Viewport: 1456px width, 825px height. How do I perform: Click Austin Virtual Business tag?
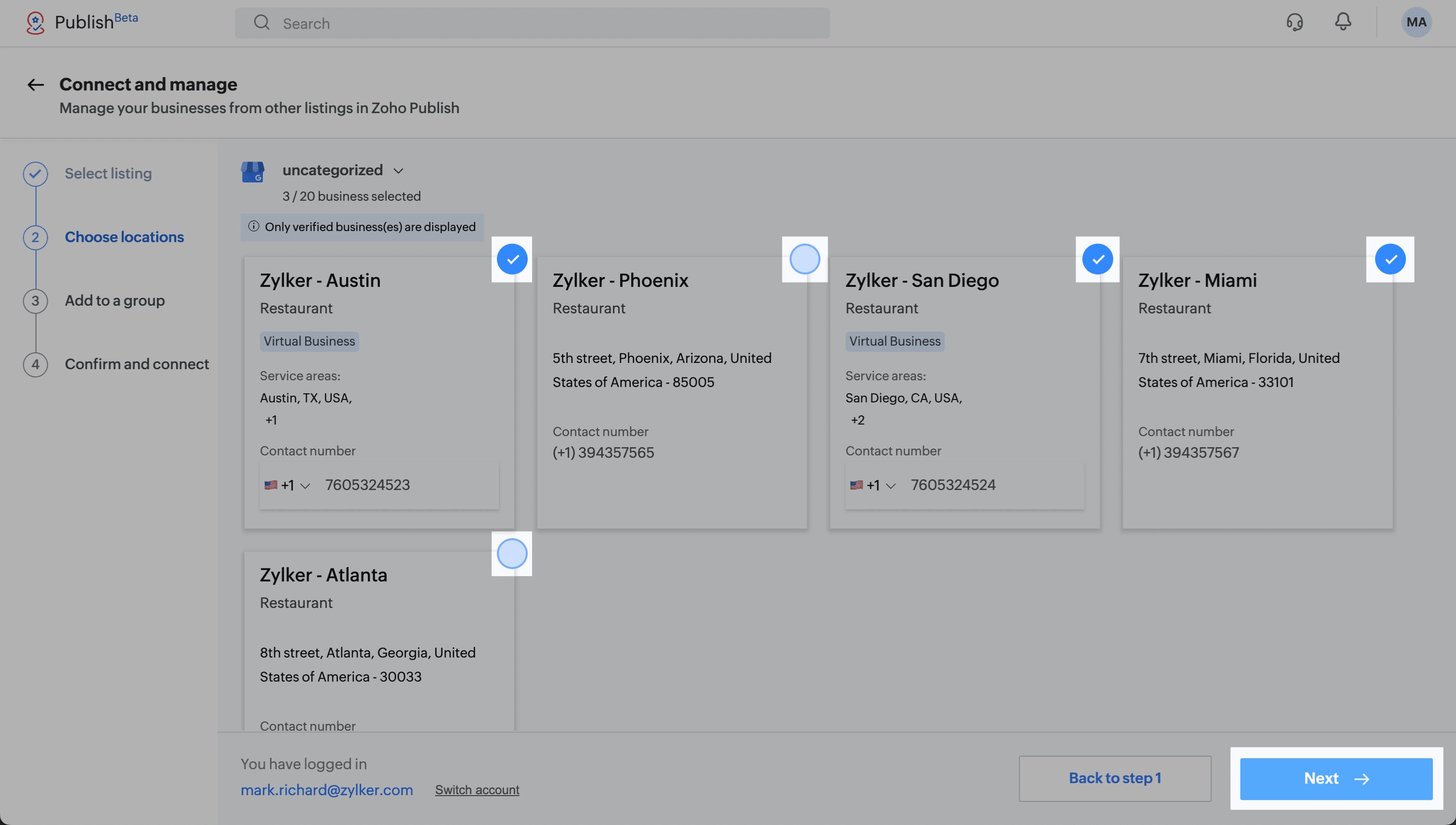coord(310,341)
